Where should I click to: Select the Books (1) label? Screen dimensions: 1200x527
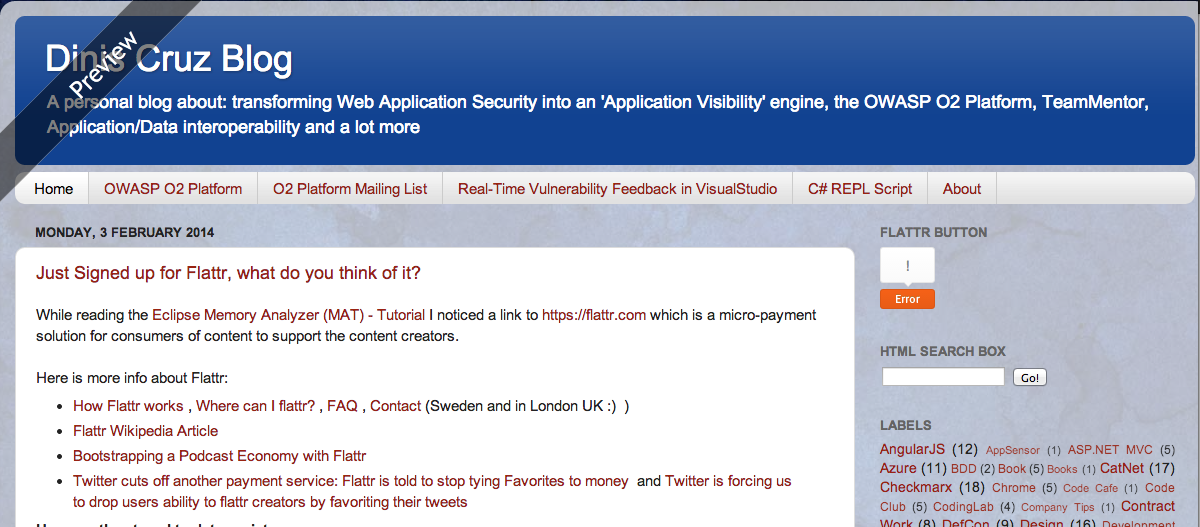click(x=1062, y=469)
